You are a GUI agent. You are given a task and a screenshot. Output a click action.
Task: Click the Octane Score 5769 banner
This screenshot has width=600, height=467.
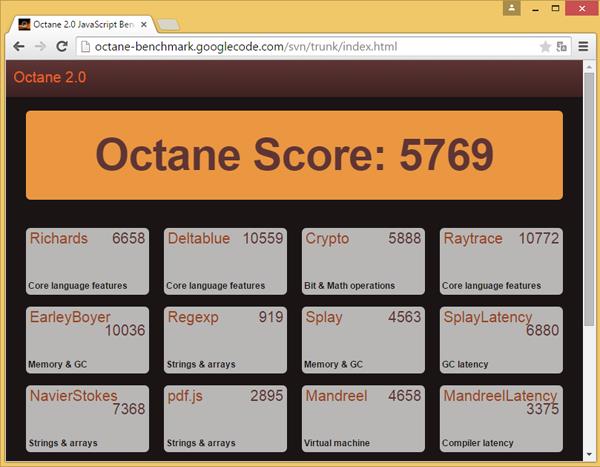point(294,155)
